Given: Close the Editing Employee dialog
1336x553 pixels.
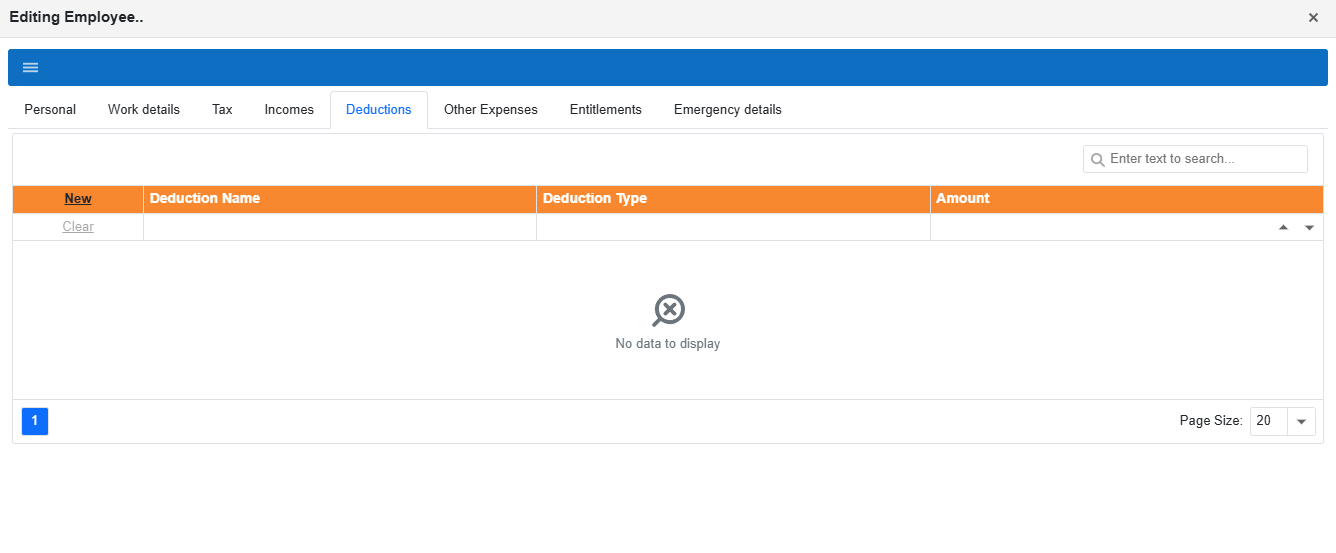Looking at the screenshot, I should click(1313, 18).
